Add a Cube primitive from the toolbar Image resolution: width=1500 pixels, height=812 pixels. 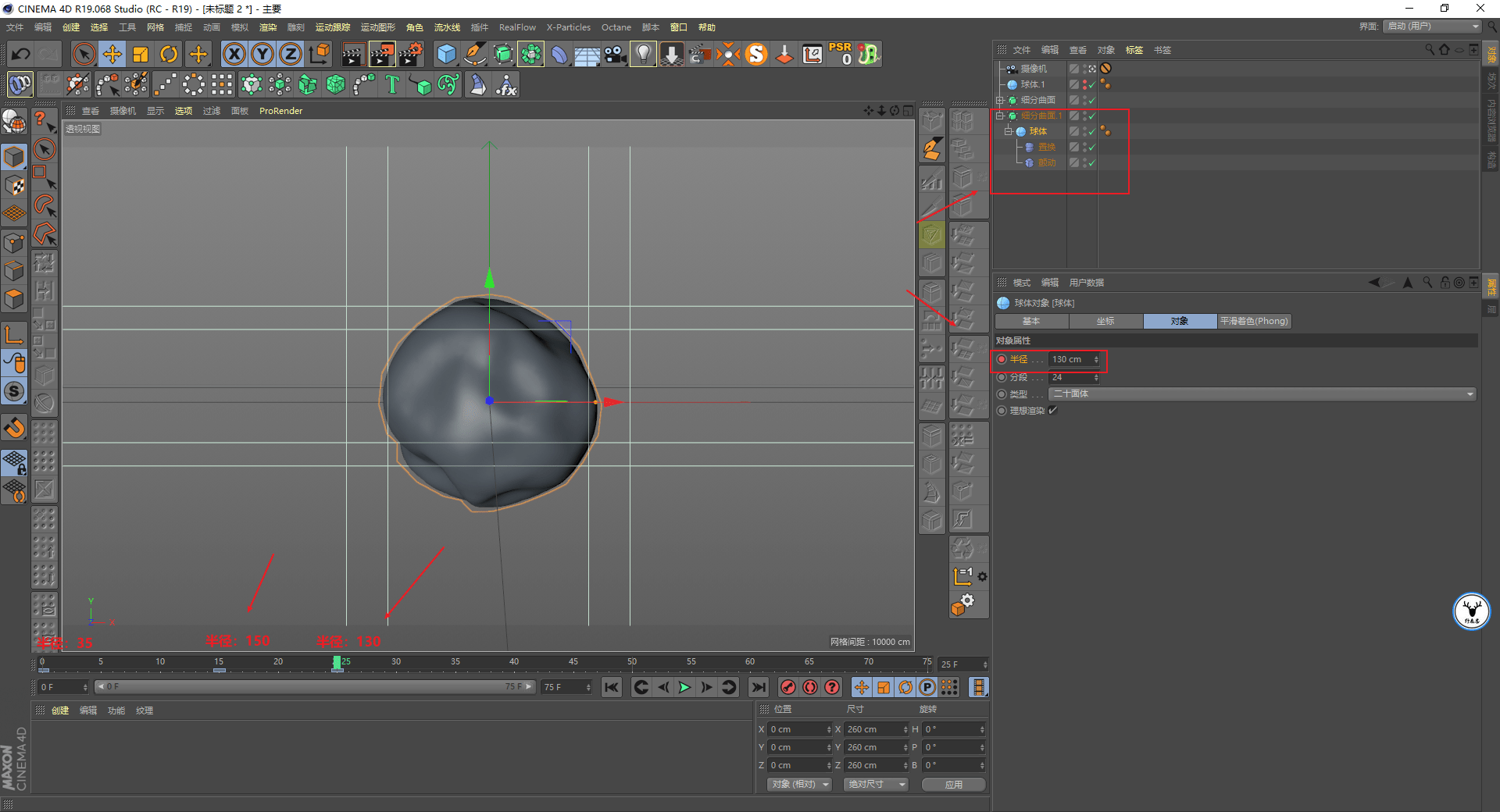446,54
